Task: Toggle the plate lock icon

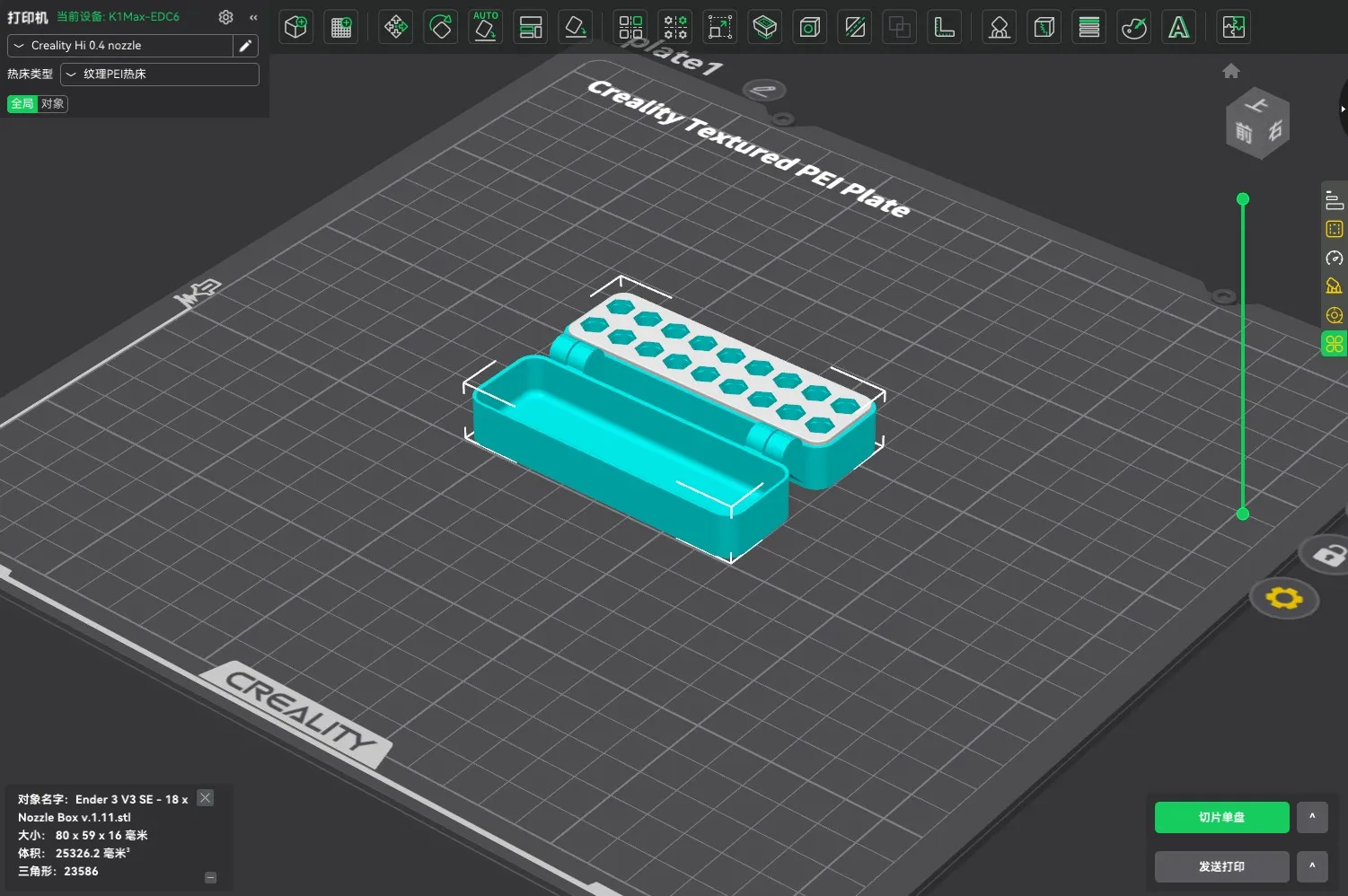Action: (1329, 555)
